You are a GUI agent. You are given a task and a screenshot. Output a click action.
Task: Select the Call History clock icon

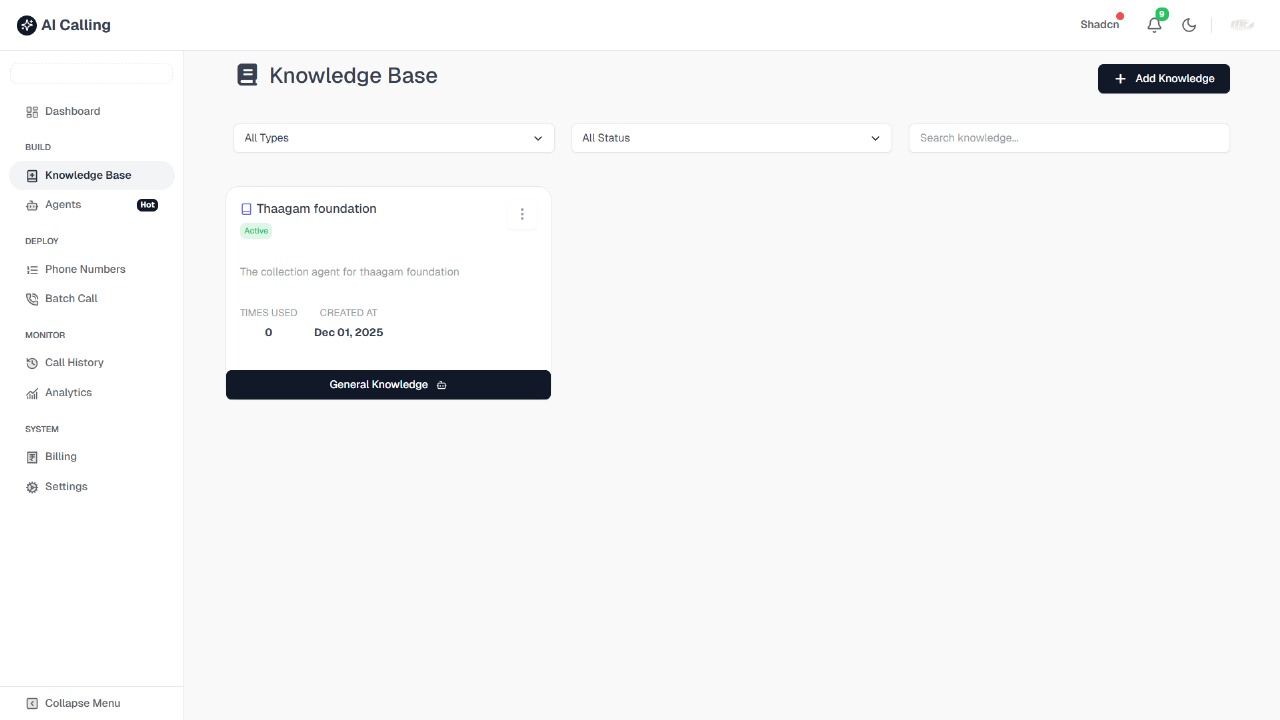pos(31,362)
